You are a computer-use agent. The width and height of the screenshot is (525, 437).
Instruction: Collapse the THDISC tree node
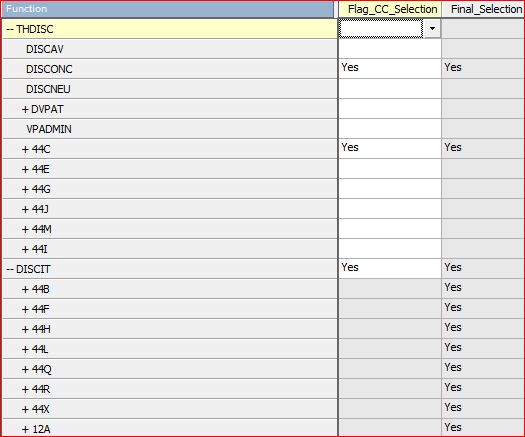(10, 29)
